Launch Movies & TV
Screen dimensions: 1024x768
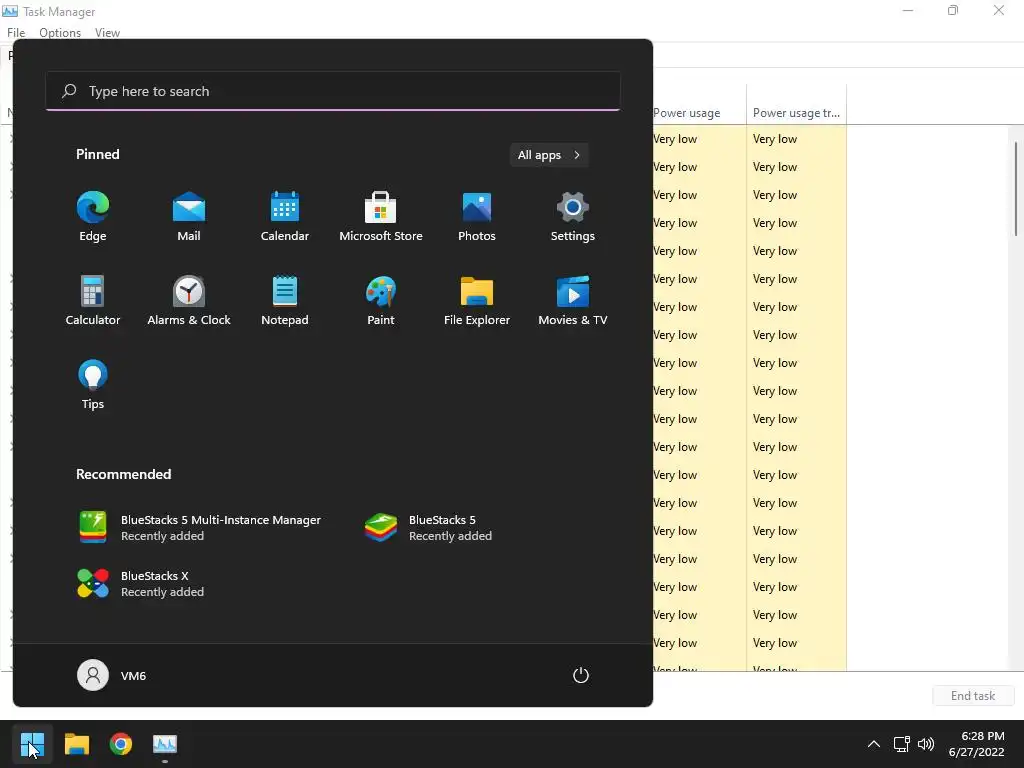click(573, 301)
